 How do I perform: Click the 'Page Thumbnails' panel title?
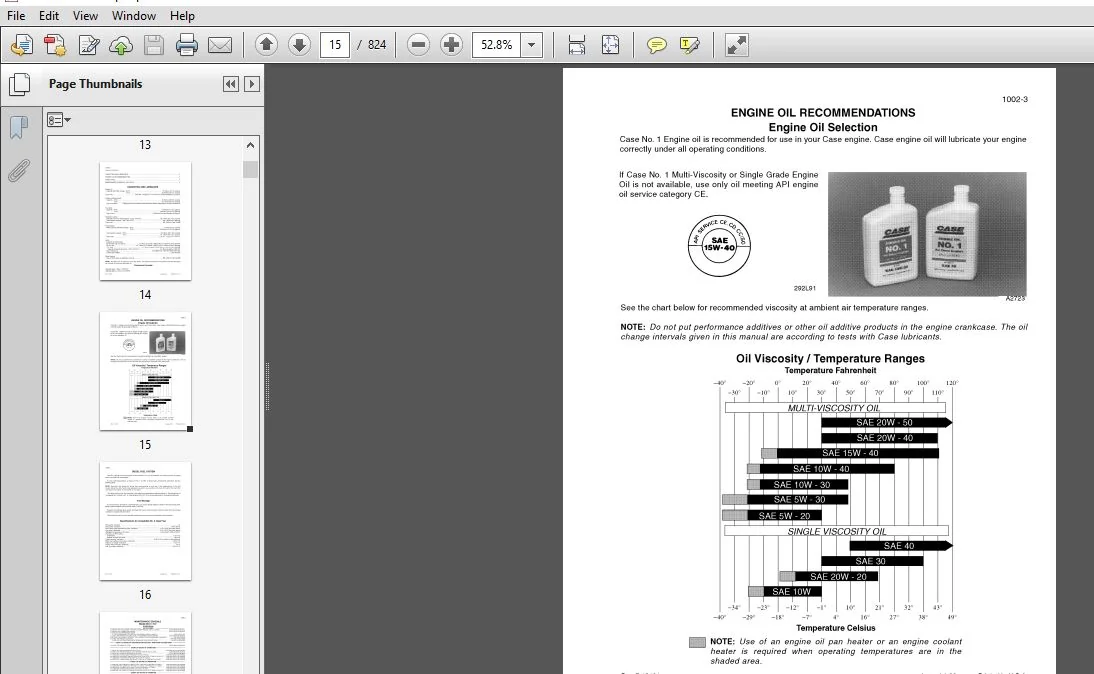pyautogui.click(x=96, y=84)
